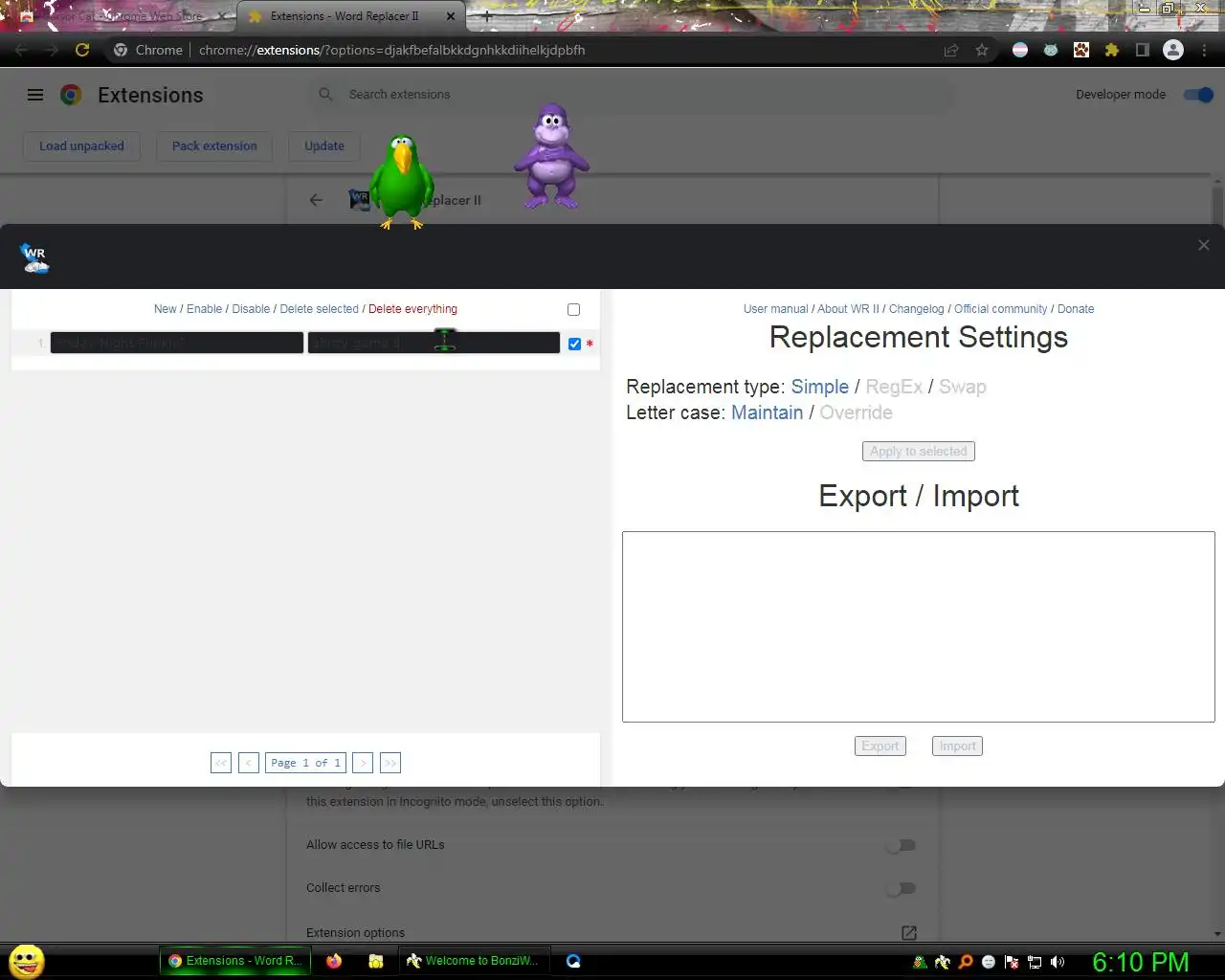Click Delete selected link
The width and height of the screenshot is (1225, 980).
point(319,309)
